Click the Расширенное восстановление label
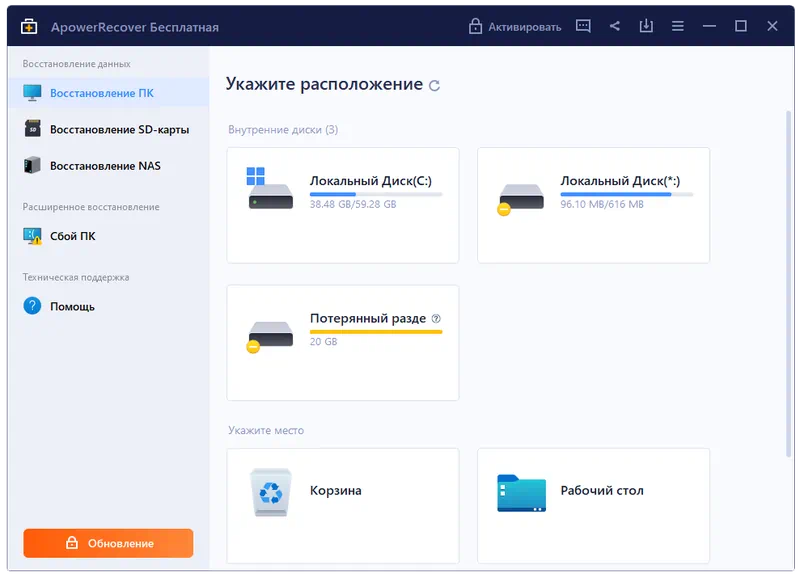Viewport: 800px width, 578px height. click(x=91, y=207)
